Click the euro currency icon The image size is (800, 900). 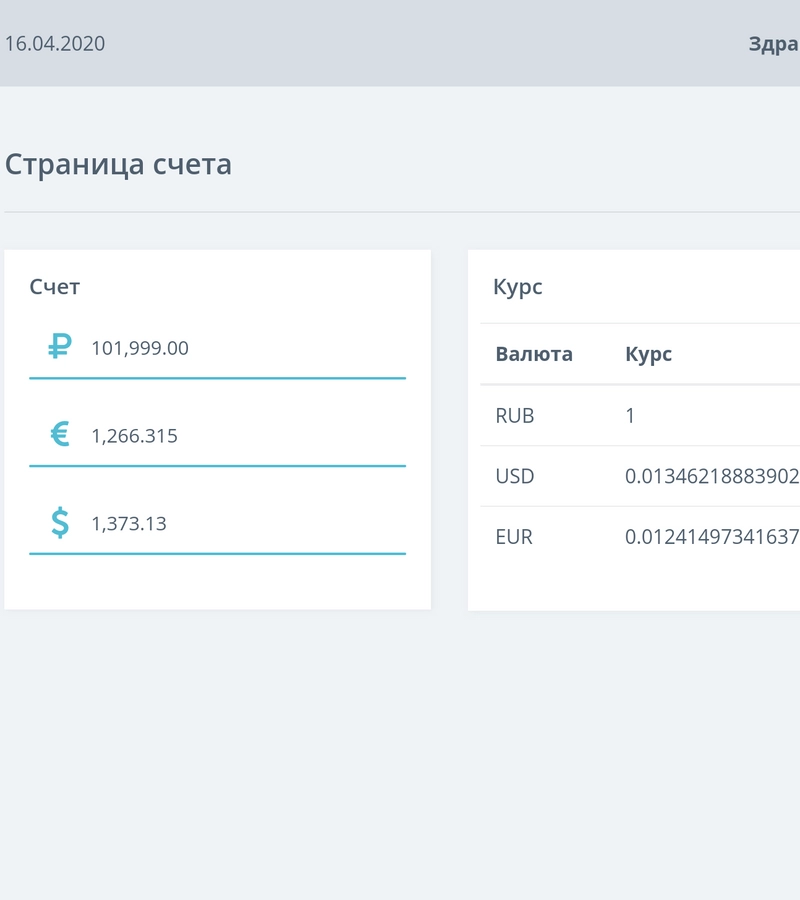60,434
